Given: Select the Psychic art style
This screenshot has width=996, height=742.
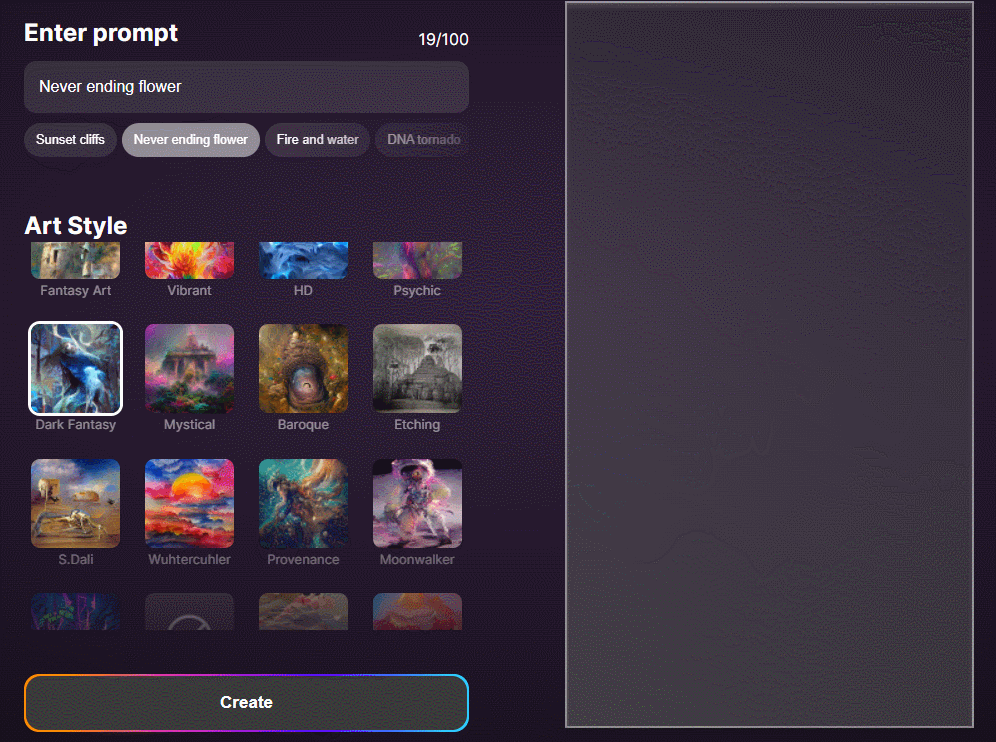Looking at the screenshot, I should [x=417, y=260].
